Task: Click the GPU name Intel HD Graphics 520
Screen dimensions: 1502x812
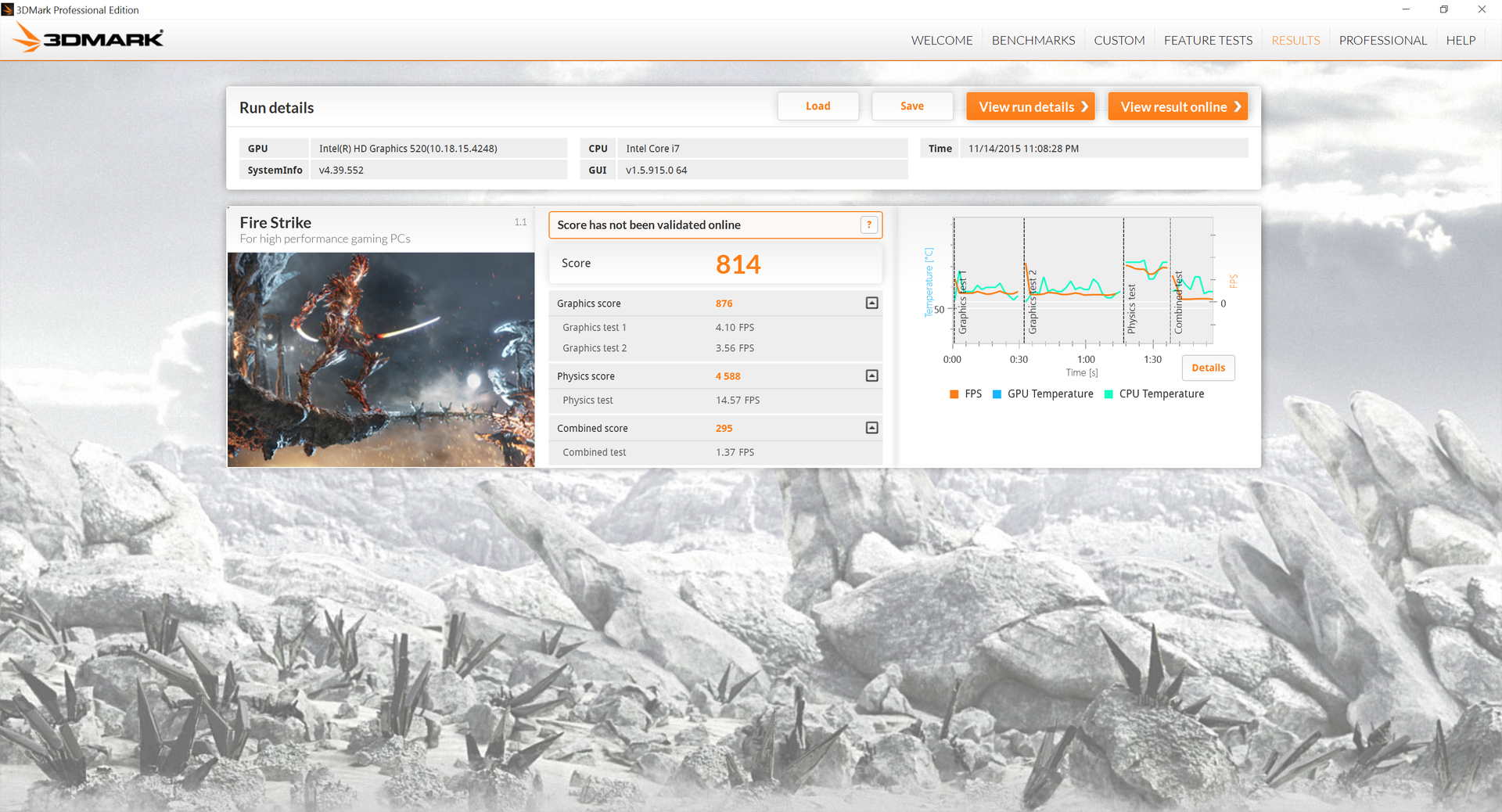Action: pyautogui.click(x=408, y=149)
